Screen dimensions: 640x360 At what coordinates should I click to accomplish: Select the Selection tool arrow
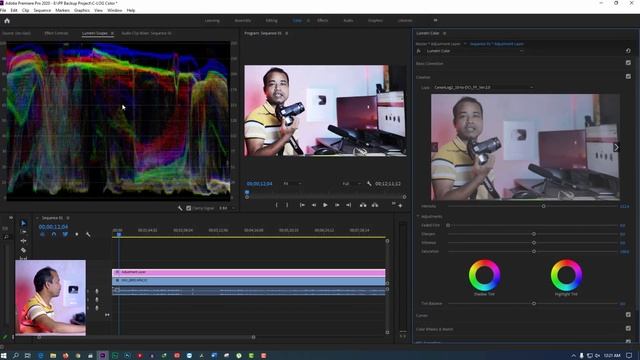23,223
